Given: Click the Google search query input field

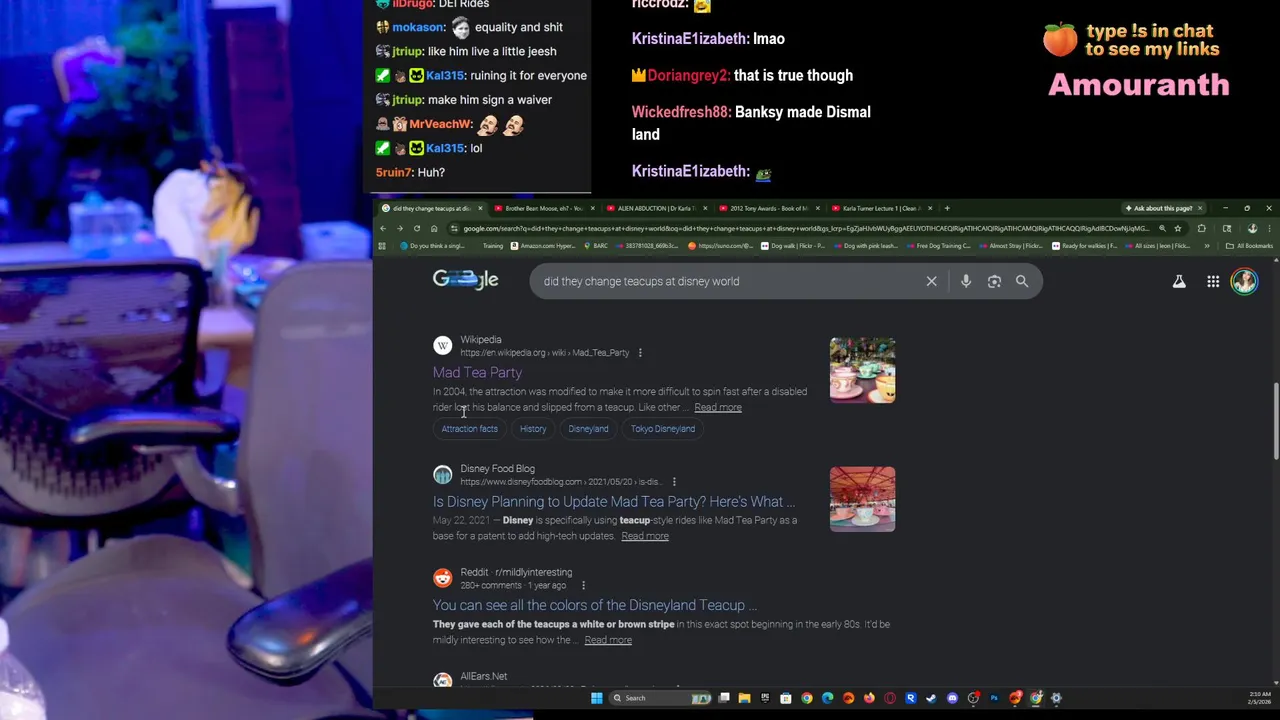Looking at the screenshot, I should point(730,281).
